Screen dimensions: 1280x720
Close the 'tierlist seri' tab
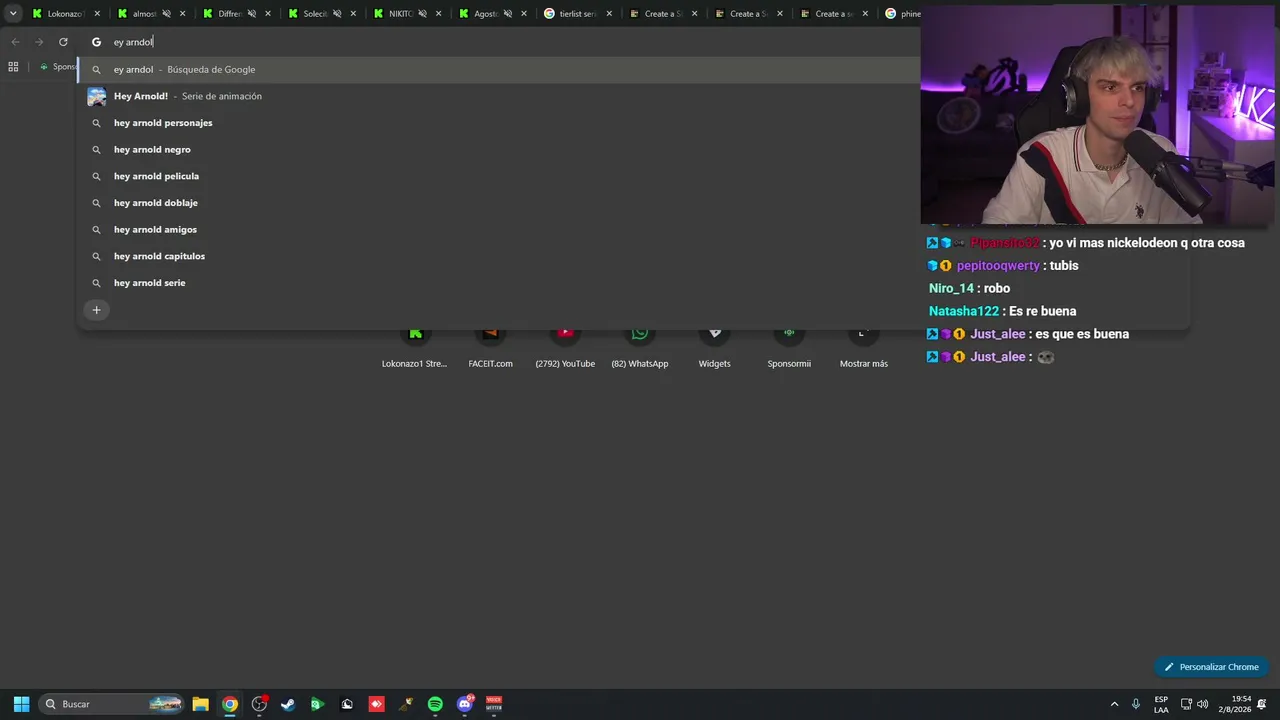click(x=609, y=14)
